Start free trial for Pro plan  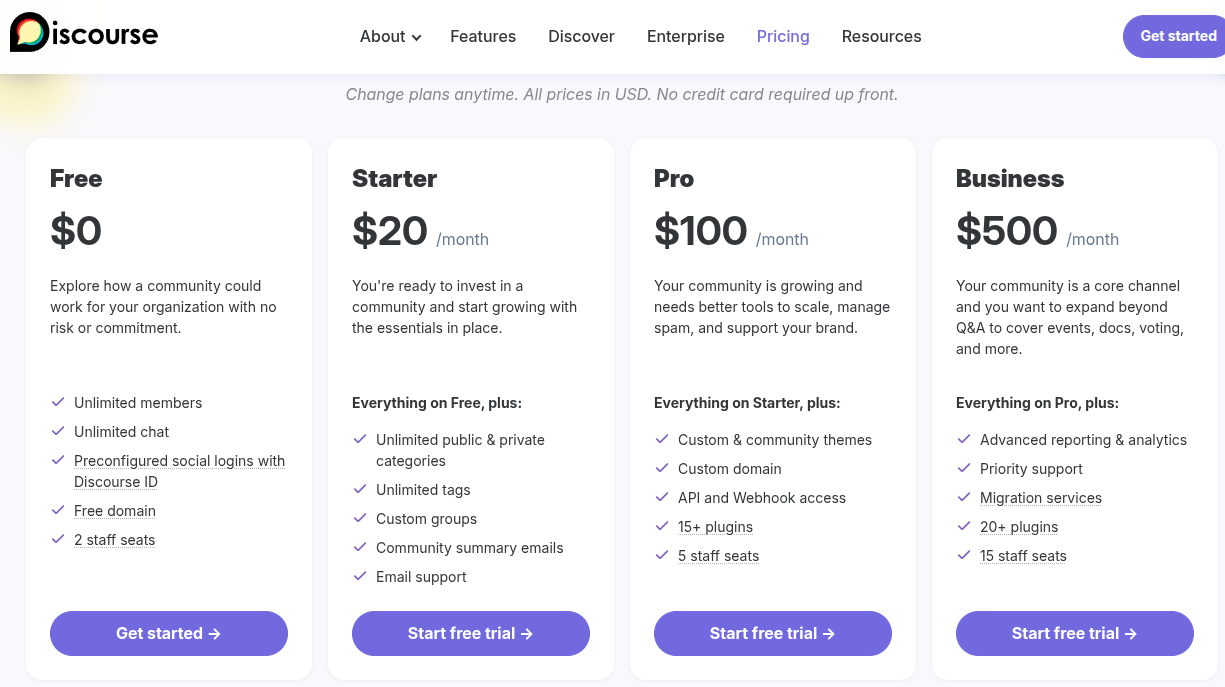tap(773, 633)
